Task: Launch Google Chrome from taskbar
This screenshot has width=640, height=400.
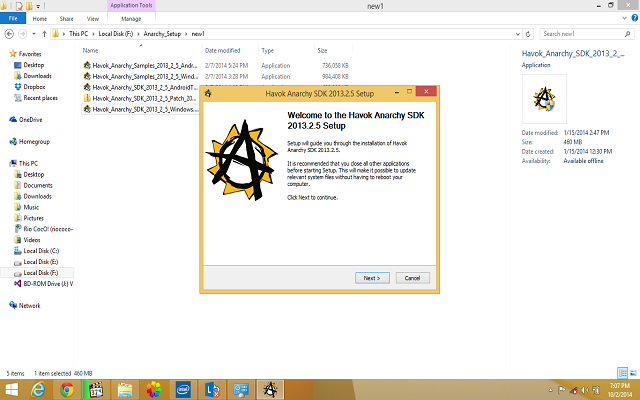Action: point(67,390)
